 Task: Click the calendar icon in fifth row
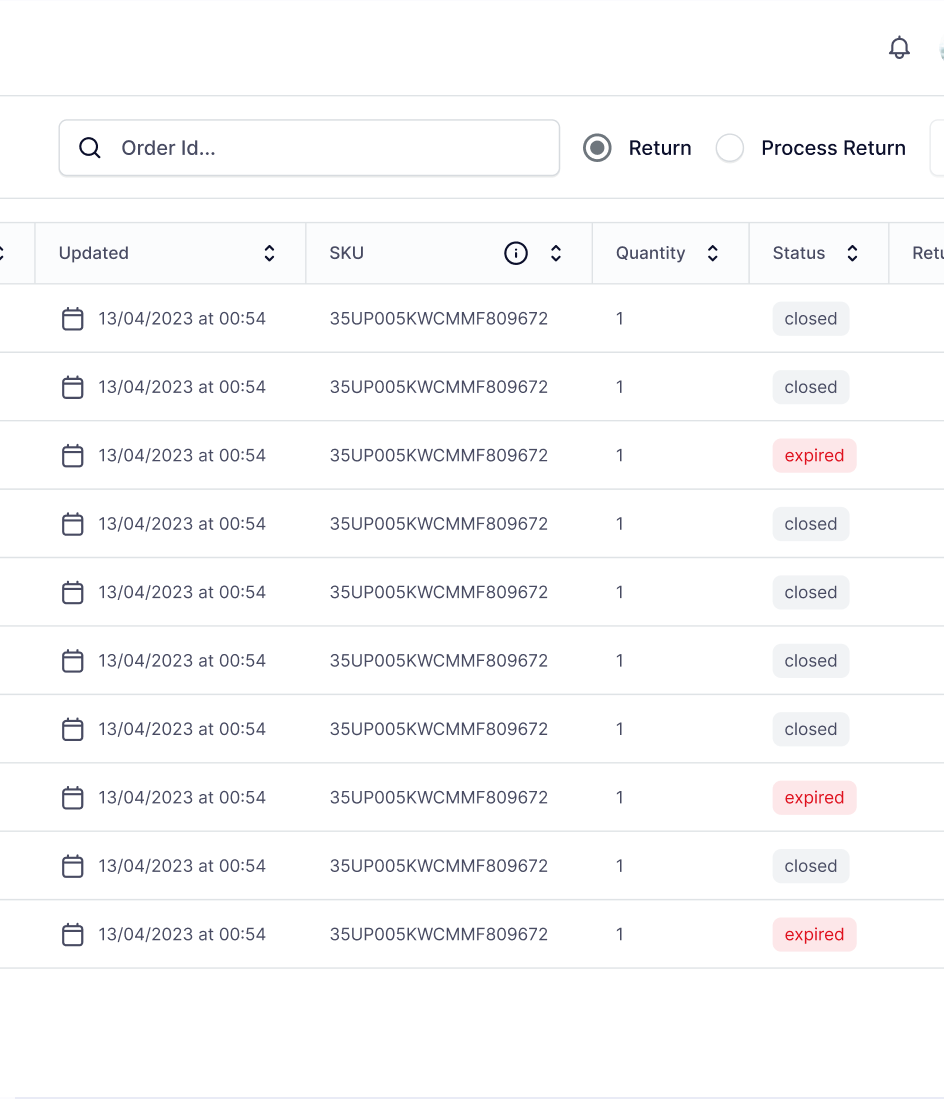click(73, 593)
